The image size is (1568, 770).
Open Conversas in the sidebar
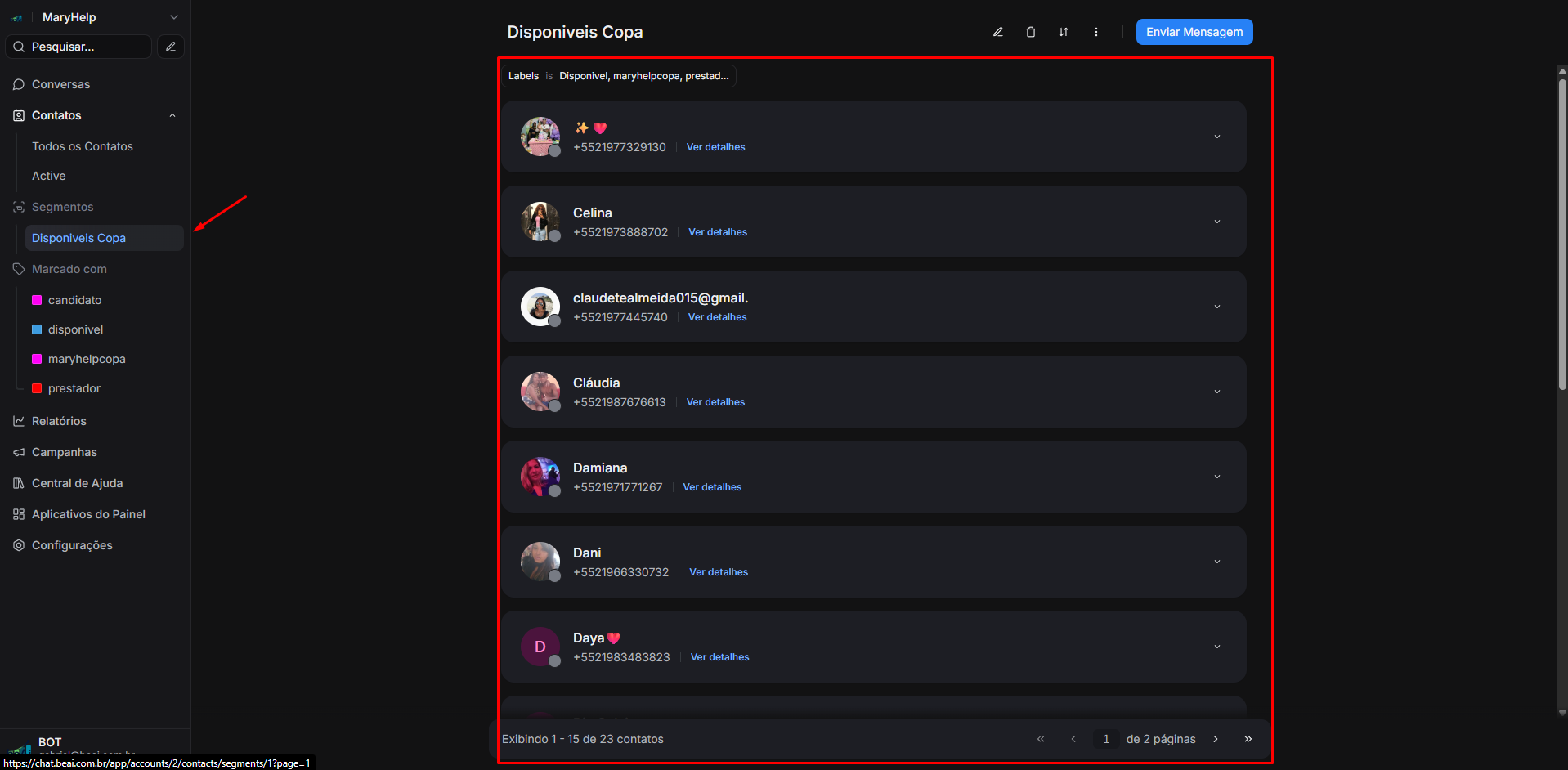coord(60,84)
